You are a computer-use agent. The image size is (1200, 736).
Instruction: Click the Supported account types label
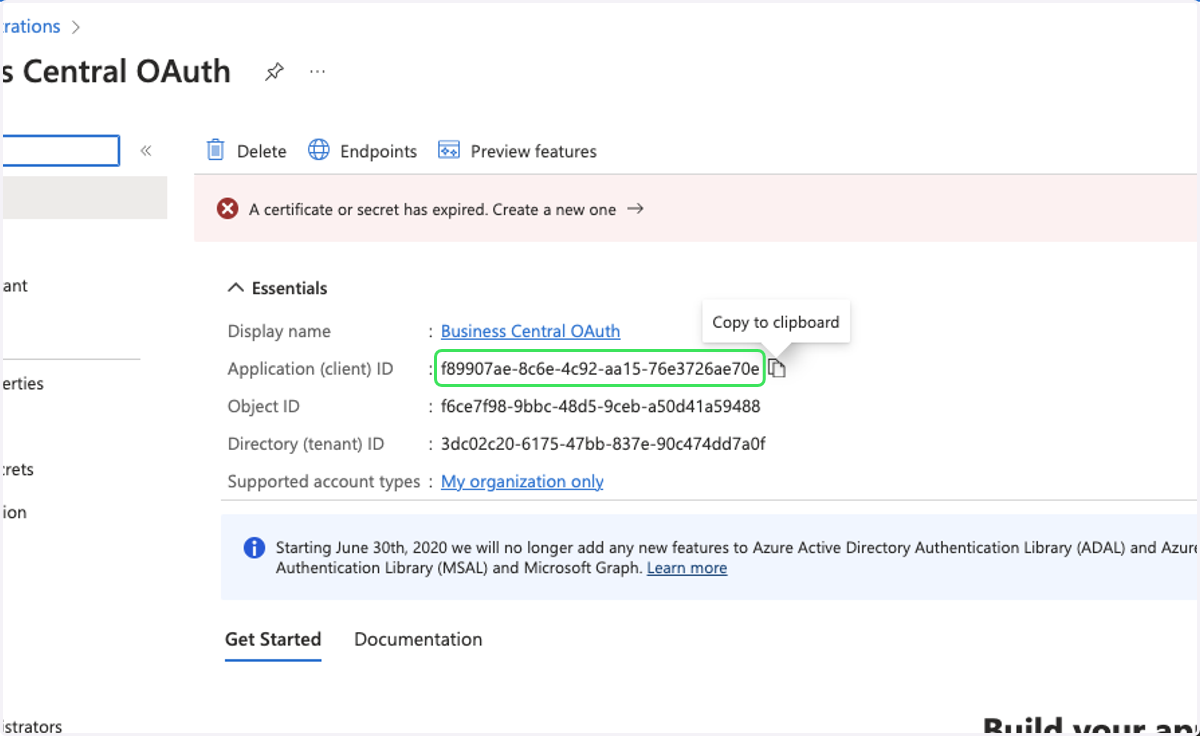(324, 481)
